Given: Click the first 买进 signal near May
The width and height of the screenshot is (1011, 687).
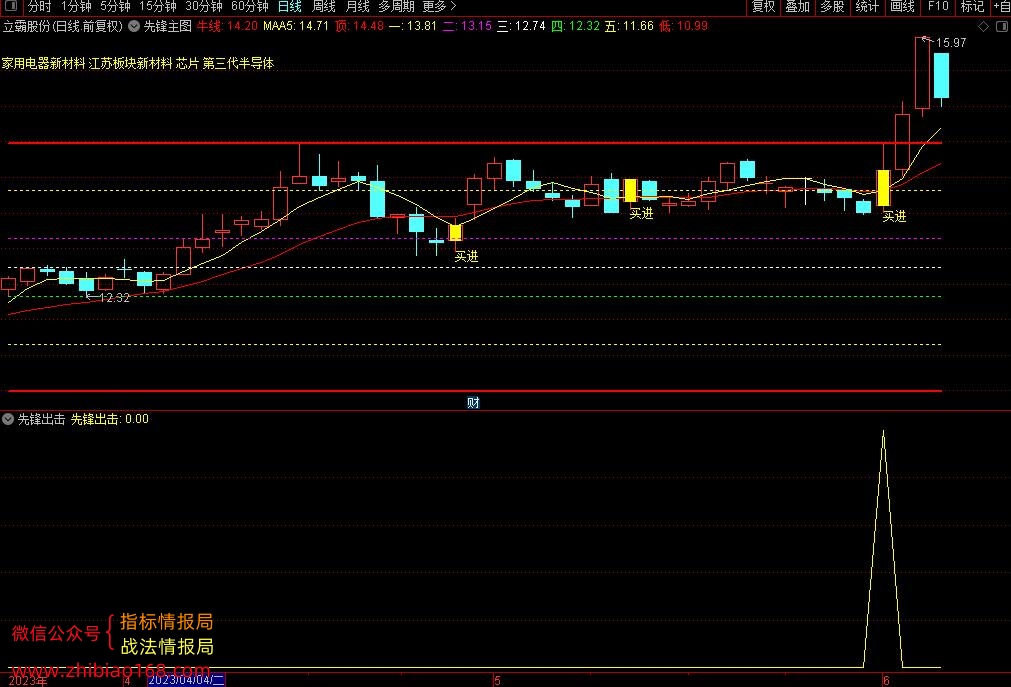Looking at the screenshot, I should click(x=466, y=257).
